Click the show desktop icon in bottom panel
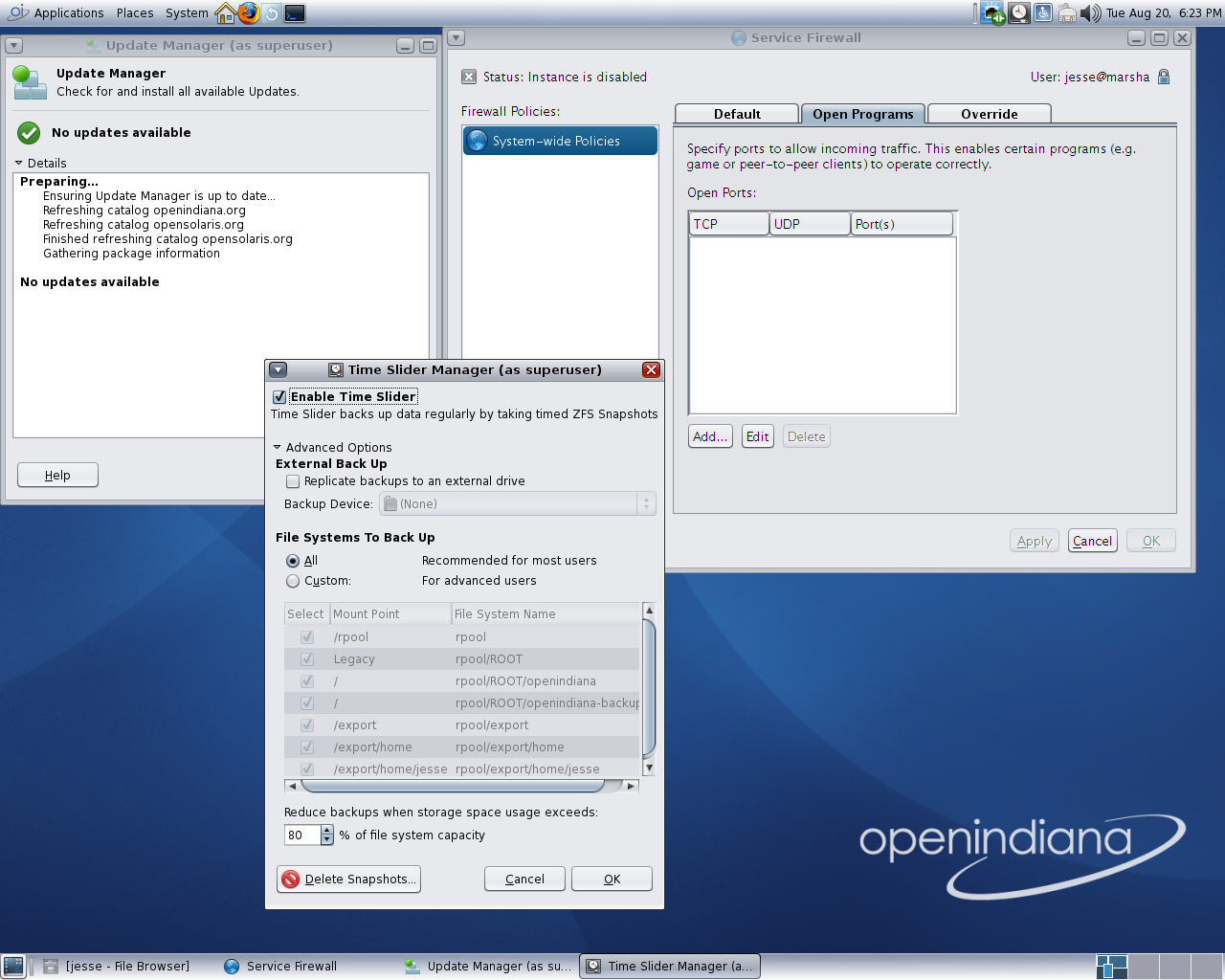The width and height of the screenshot is (1225, 980). pos(13,967)
